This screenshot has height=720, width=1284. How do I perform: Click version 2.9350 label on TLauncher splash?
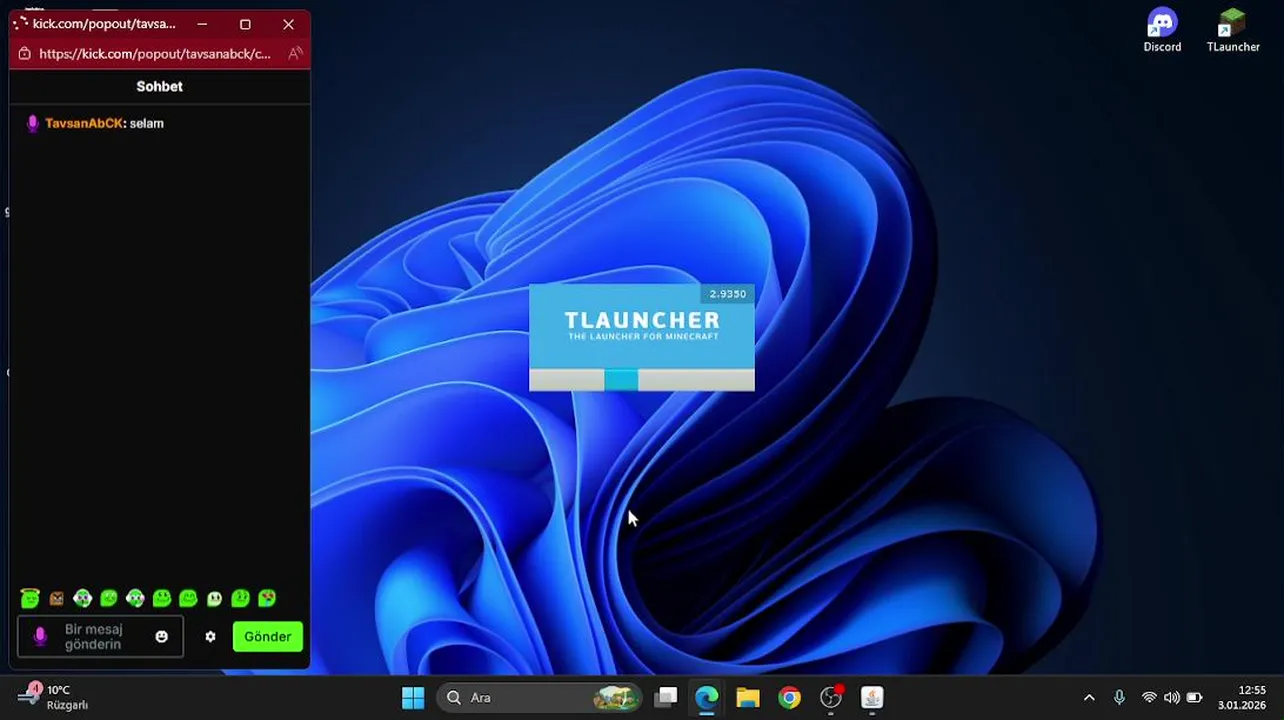pyautogui.click(x=728, y=294)
